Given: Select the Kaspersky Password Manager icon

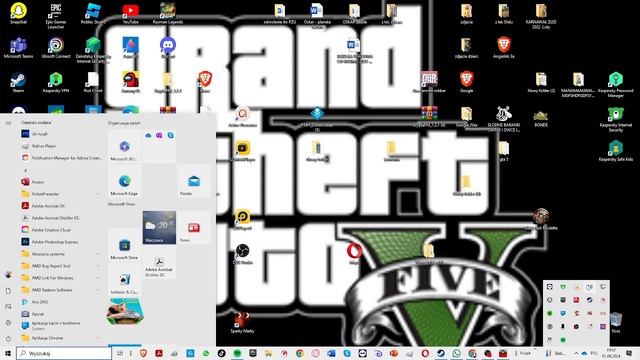Looking at the screenshot, I should click(616, 84).
